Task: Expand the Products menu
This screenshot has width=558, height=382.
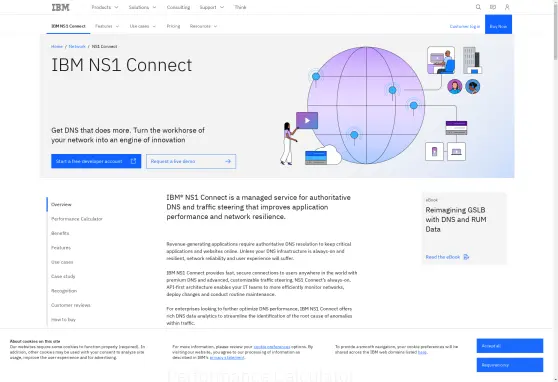Action: (105, 7)
